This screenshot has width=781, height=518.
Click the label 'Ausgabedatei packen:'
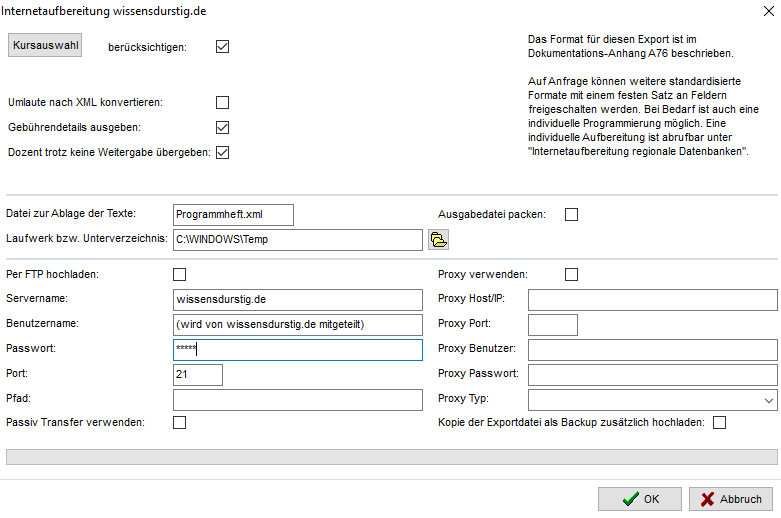[492, 215]
